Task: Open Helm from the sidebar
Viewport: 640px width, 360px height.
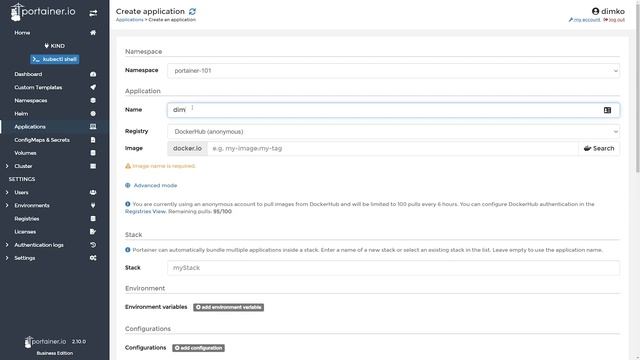Action: 21,113
